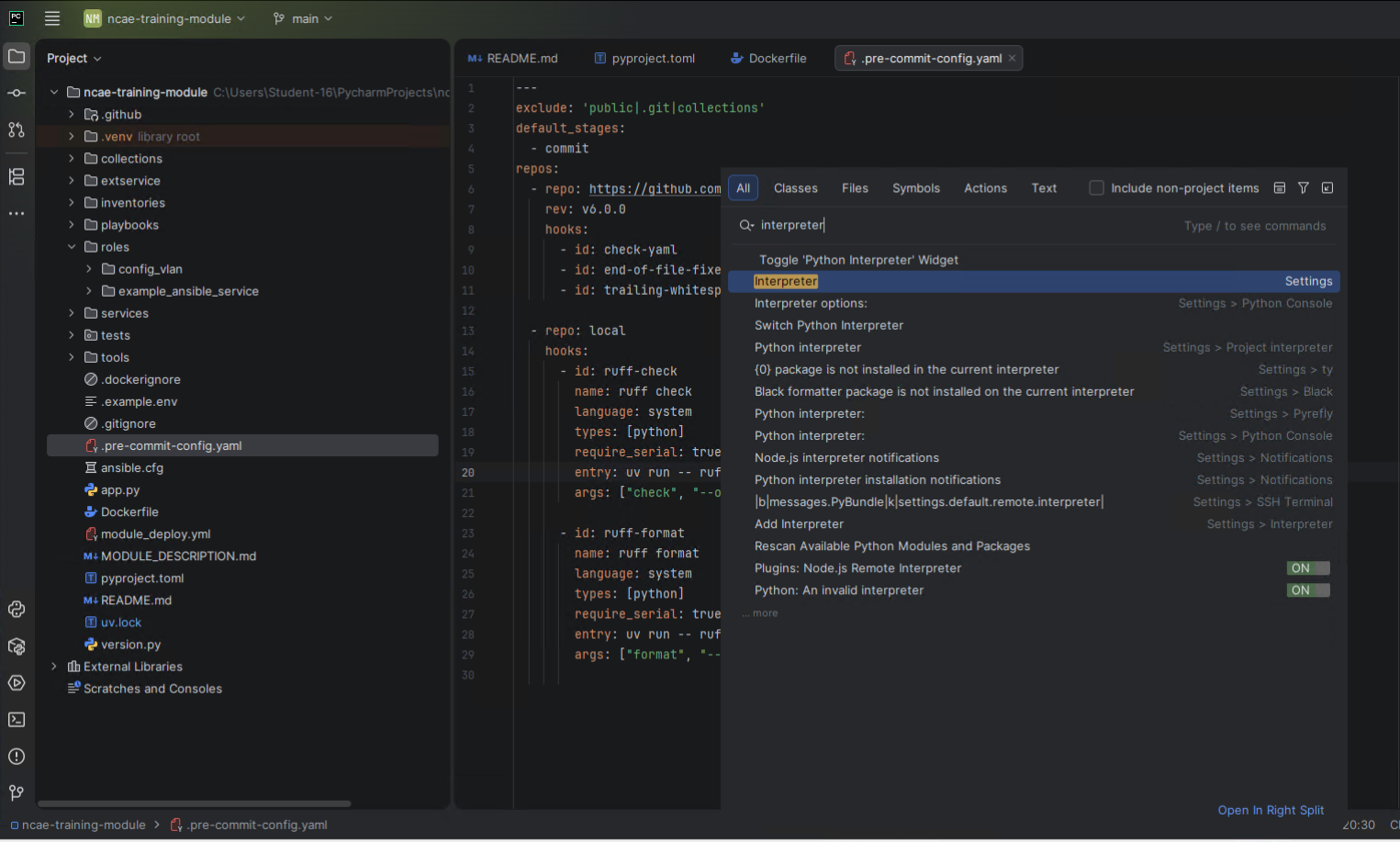
Task: Open the Python Console tool window
Action: click(x=17, y=609)
